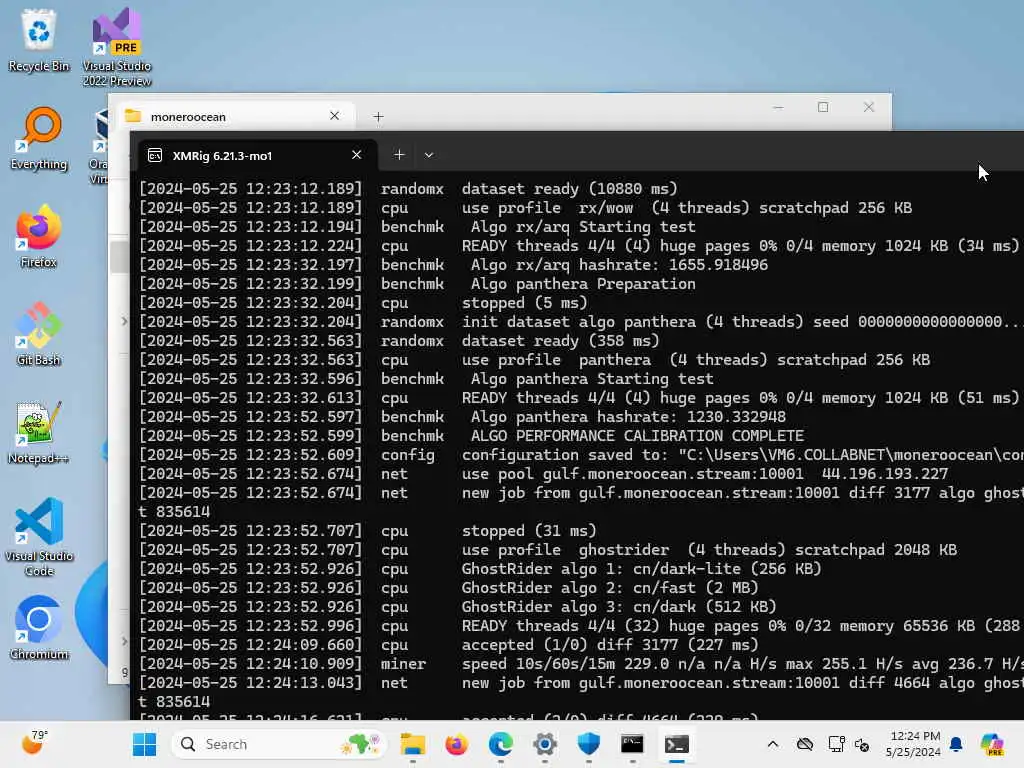
Task: Launch Chromium from the desktop
Action: tap(39, 628)
